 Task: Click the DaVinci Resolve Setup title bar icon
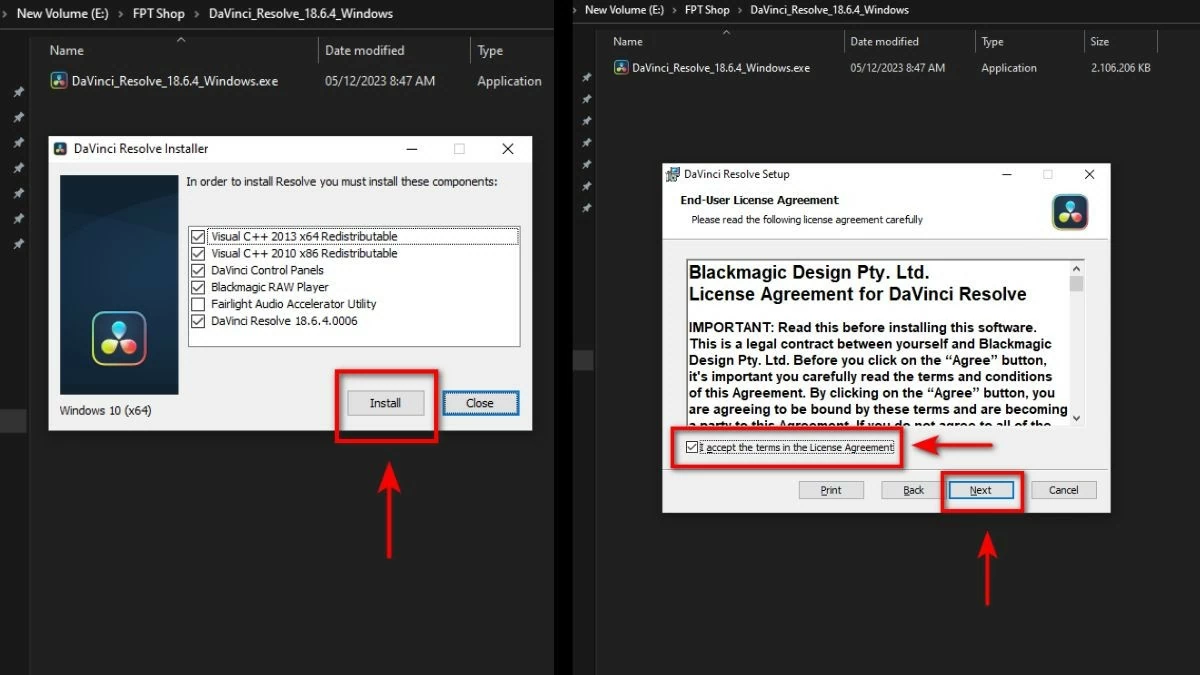click(x=673, y=174)
